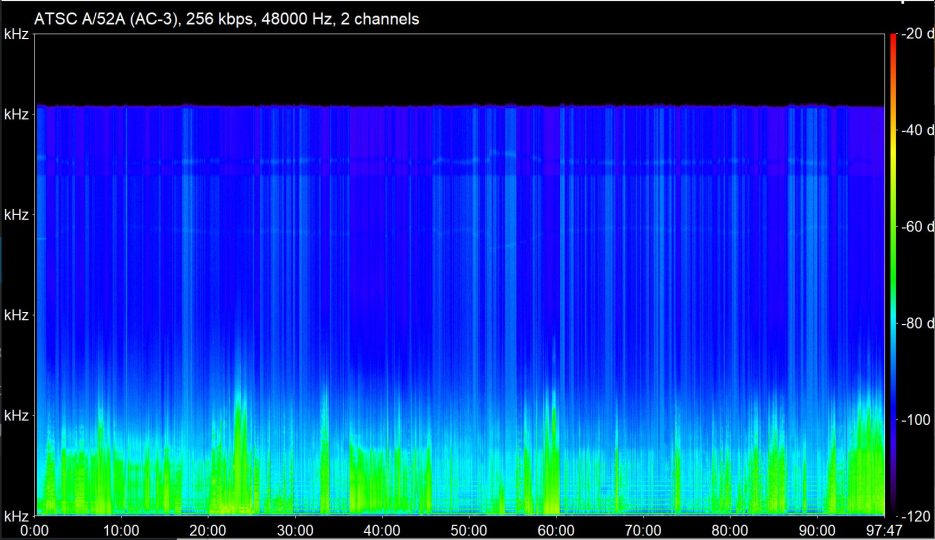Image resolution: width=935 pixels, height=540 pixels.
Task: Click the 0:00 time axis label
Action: (35, 530)
